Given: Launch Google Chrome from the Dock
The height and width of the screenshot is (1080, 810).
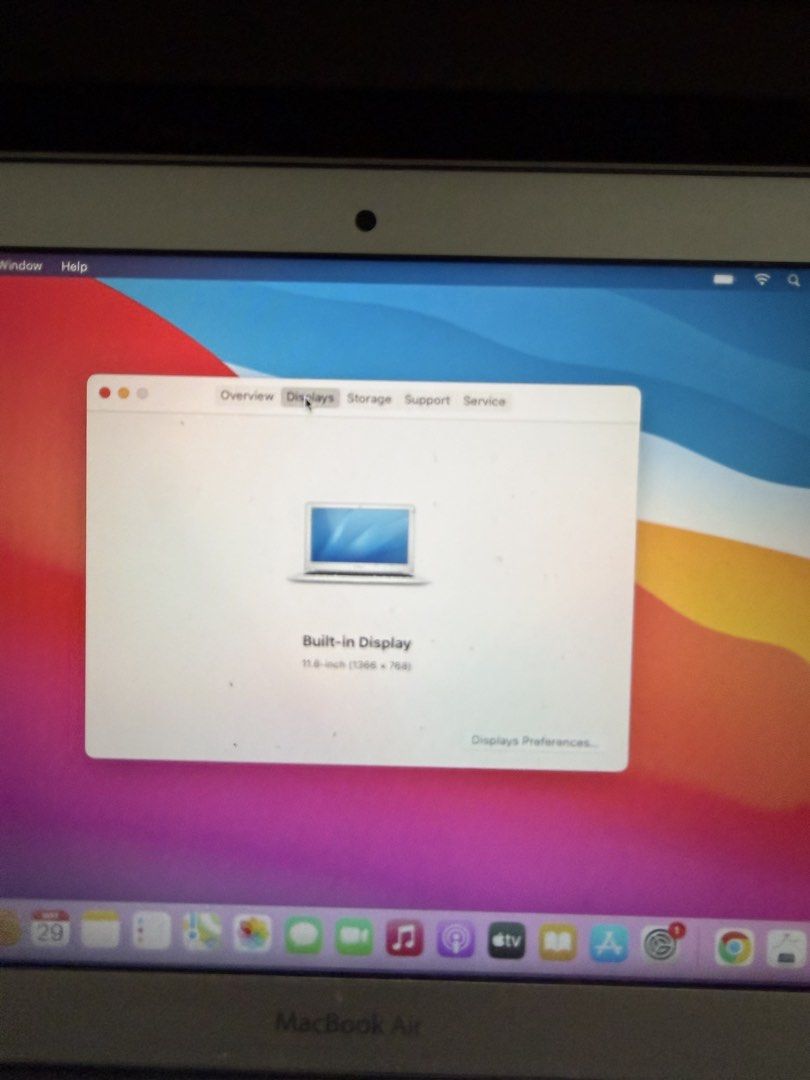Looking at the screenshot, I should 734,947.
